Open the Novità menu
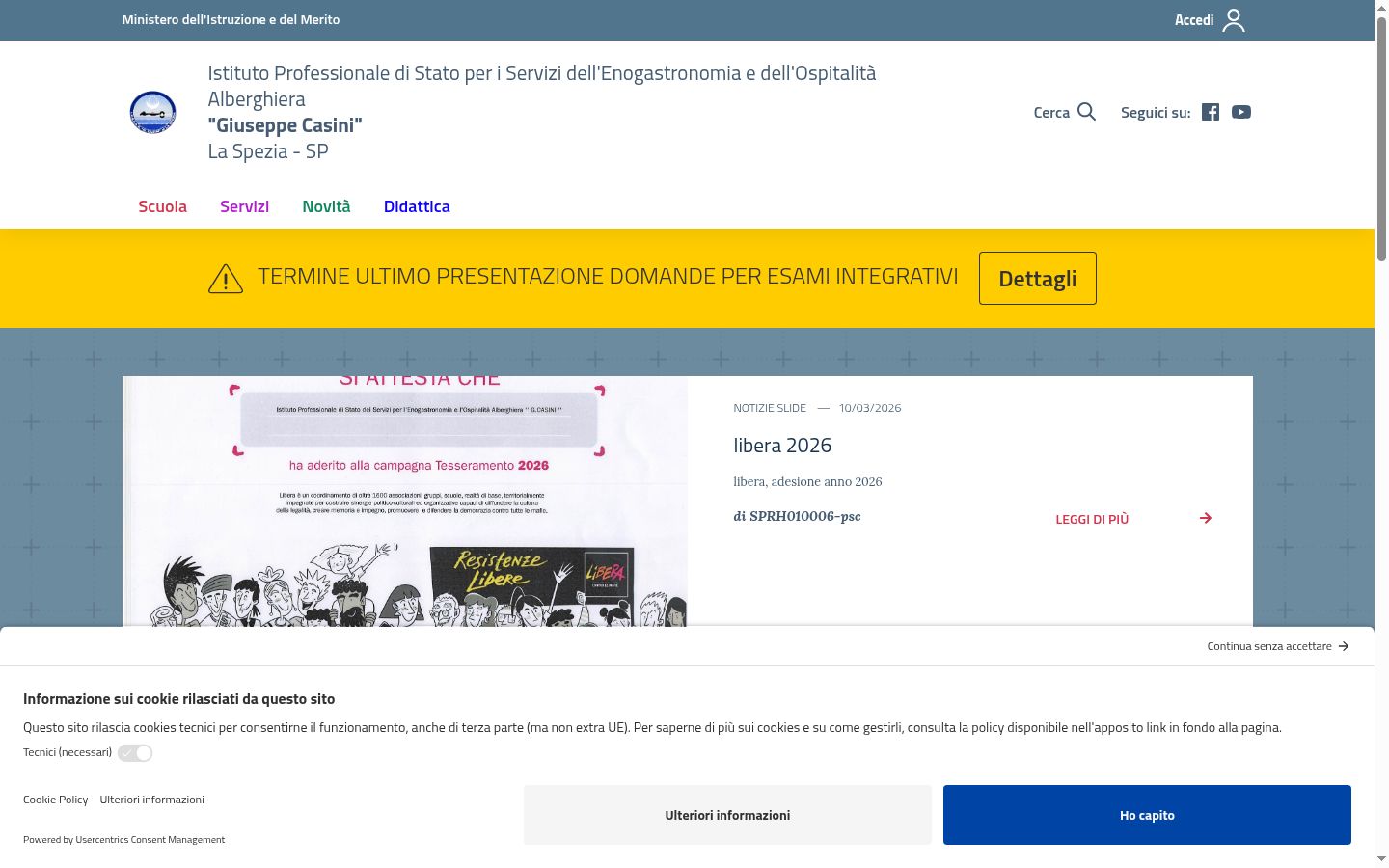The height and width of the screenshot is (868, 1389). (x=326, y=206)
